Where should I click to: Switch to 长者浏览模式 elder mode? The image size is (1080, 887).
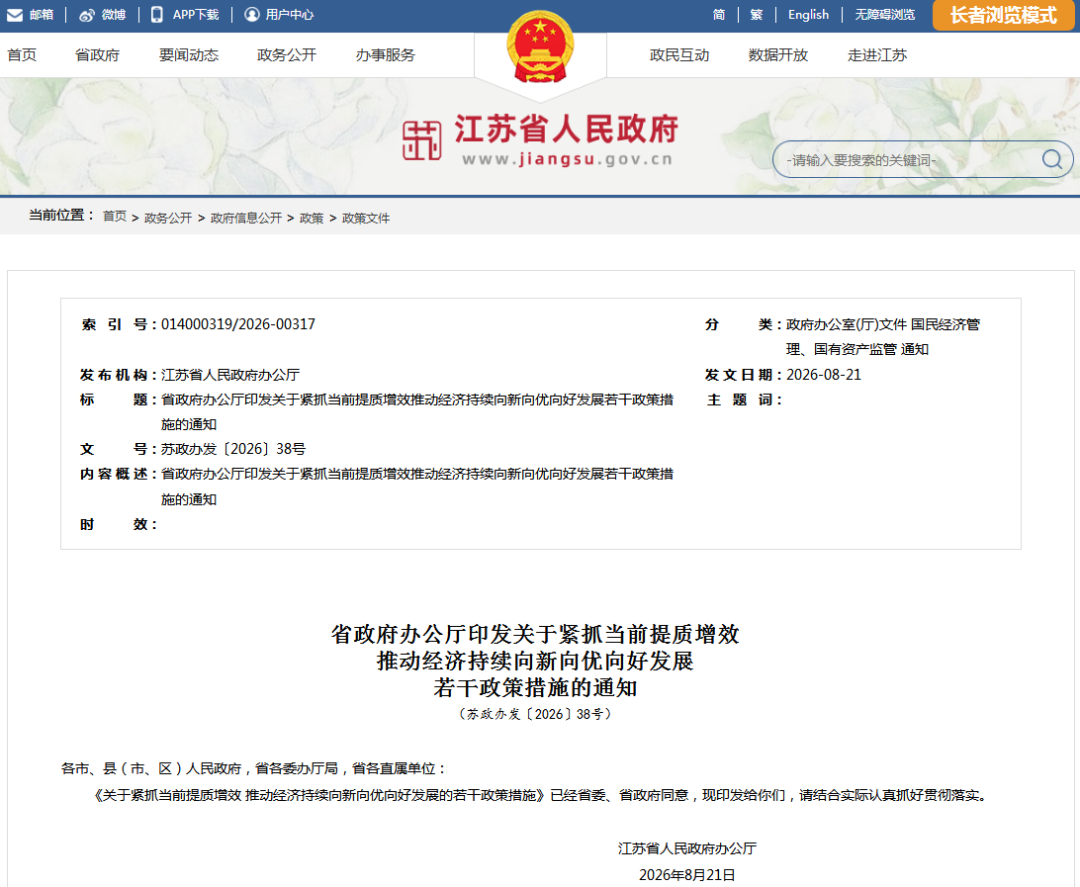point(1003,15)
